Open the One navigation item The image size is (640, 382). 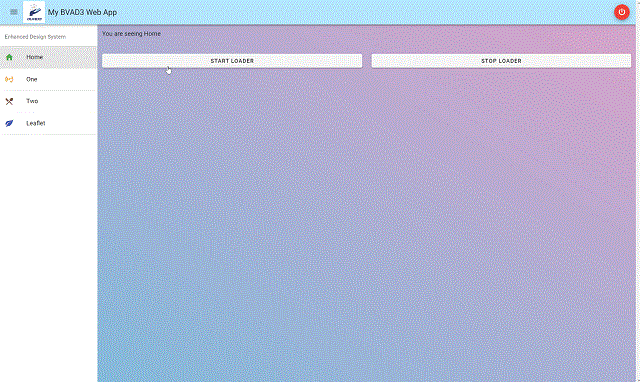(x=49, y=79)
